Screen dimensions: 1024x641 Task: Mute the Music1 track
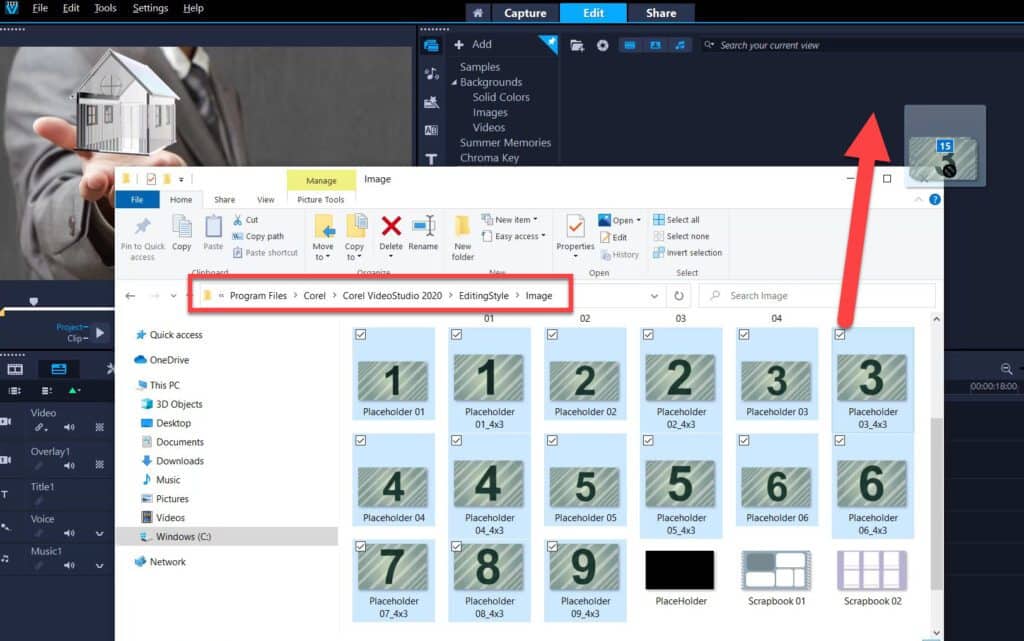click(x=69, y=565)
